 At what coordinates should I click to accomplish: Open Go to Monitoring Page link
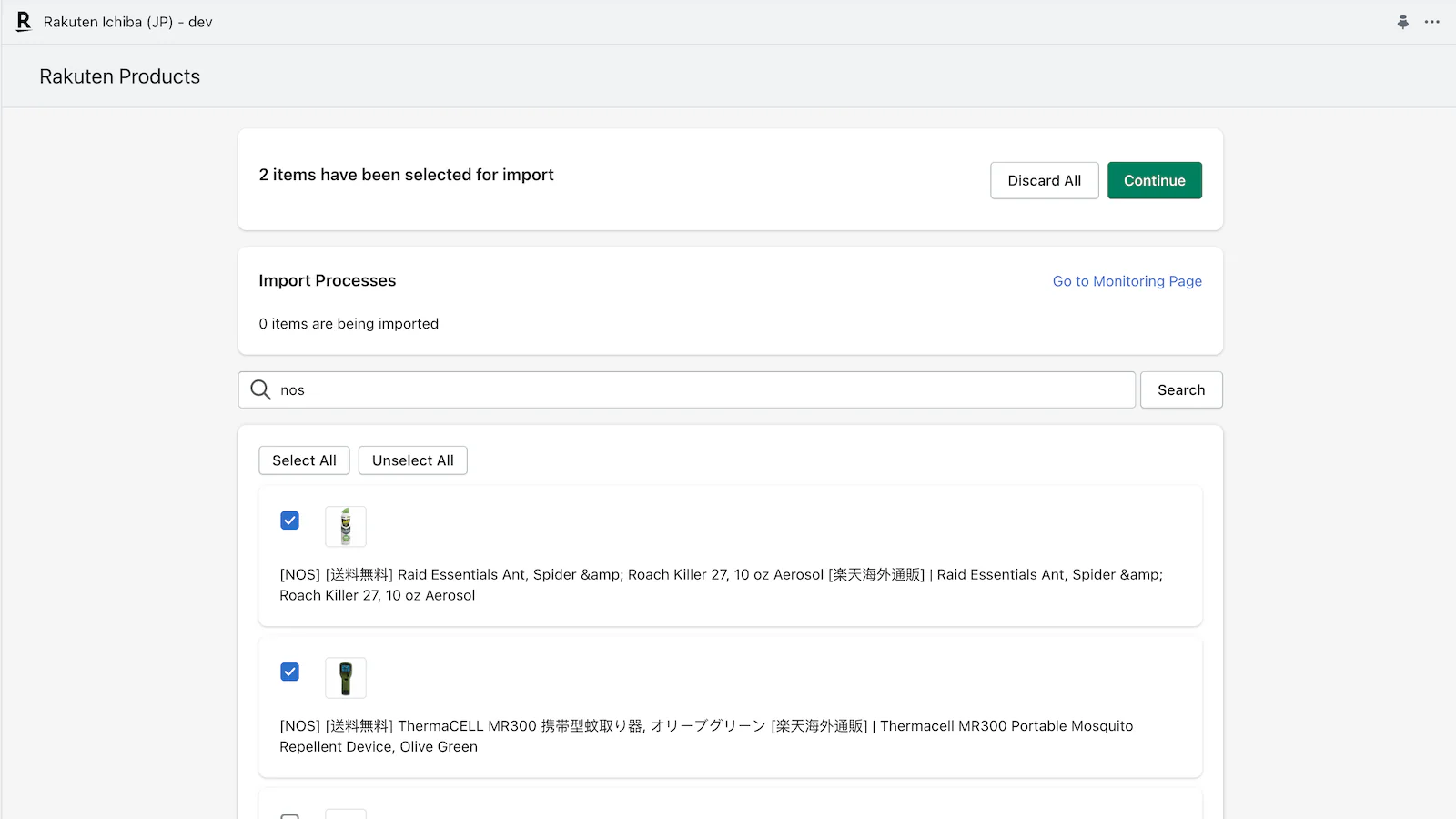coord(1127,281)
